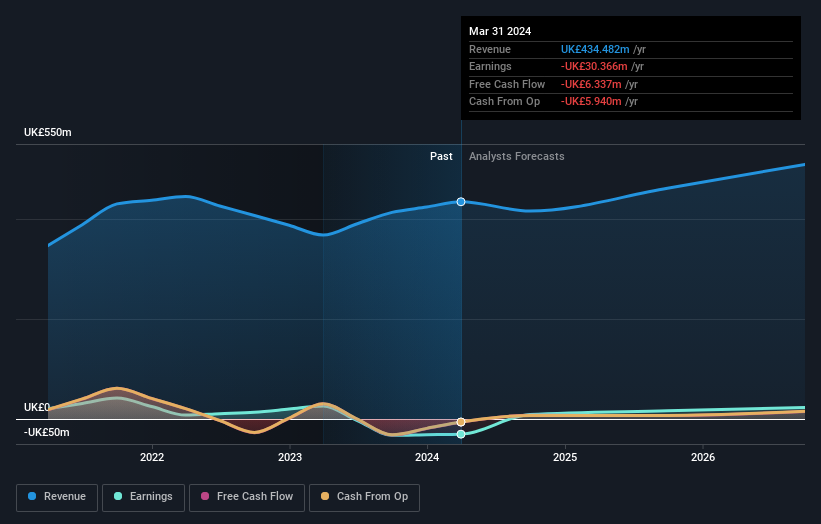
Task: Click the UK£550m y-axis label
Action: [48, 132]
